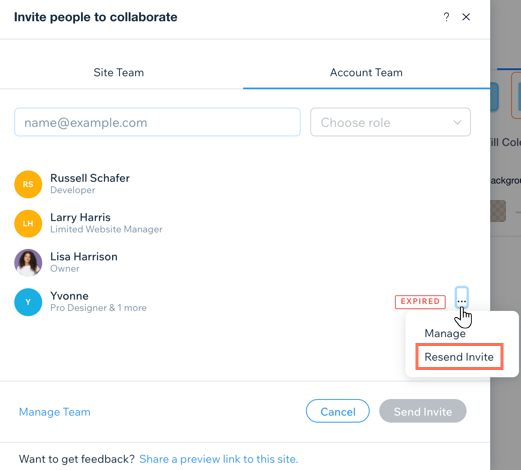The image size is (521, 470).
Task: Click Larry Harris's LH avatar
Action: click(x=28, y=223)
